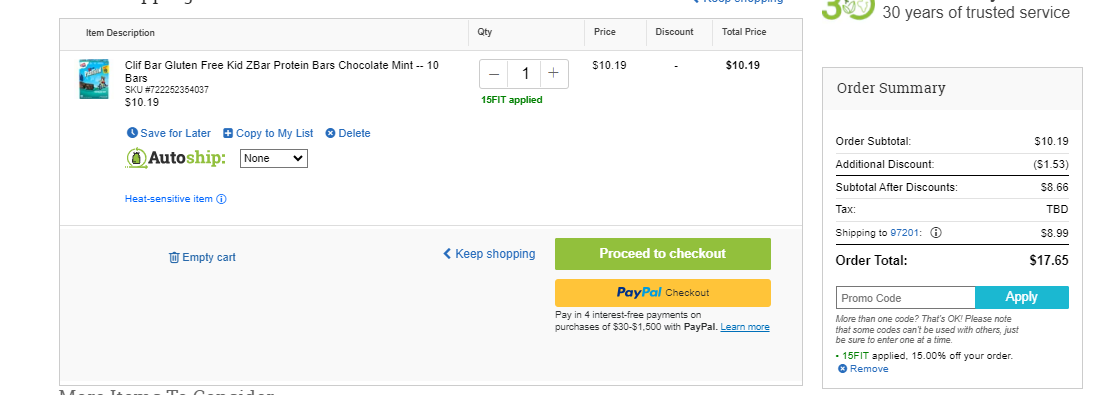Click the Remove promo code x icon
This screenshot has height=395, width=1108.
pyautogui.click(x=842, y=369)
